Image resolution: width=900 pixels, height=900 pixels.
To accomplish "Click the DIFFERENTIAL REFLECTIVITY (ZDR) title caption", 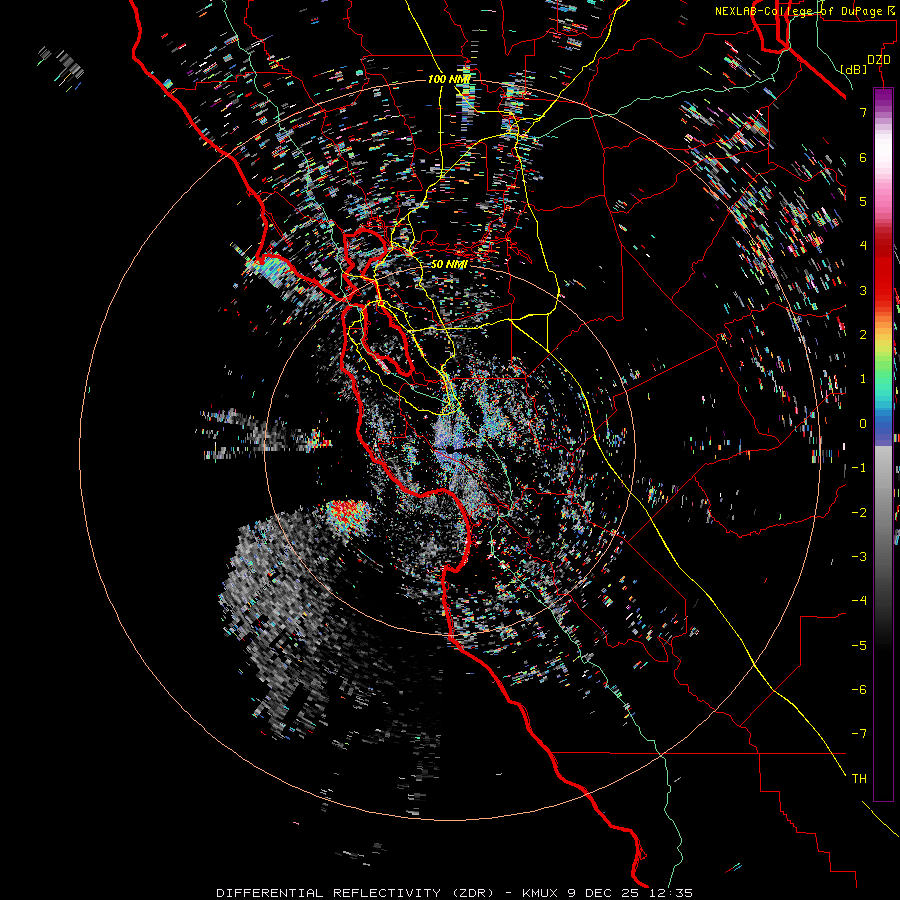I will point(454,893).
